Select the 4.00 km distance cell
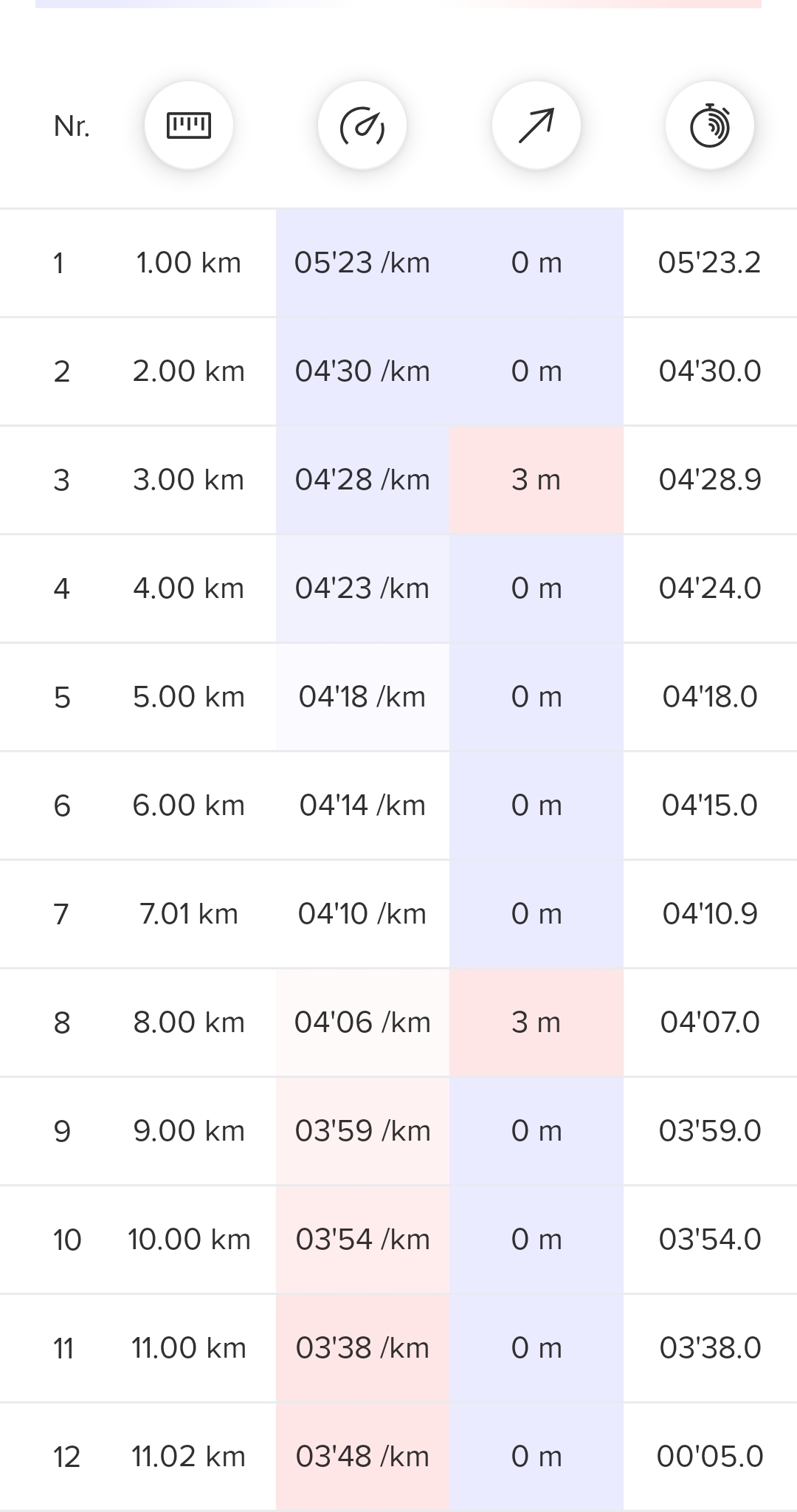Image resolution: width=797 pixels, height=1512 pixels. click(189, 588)
